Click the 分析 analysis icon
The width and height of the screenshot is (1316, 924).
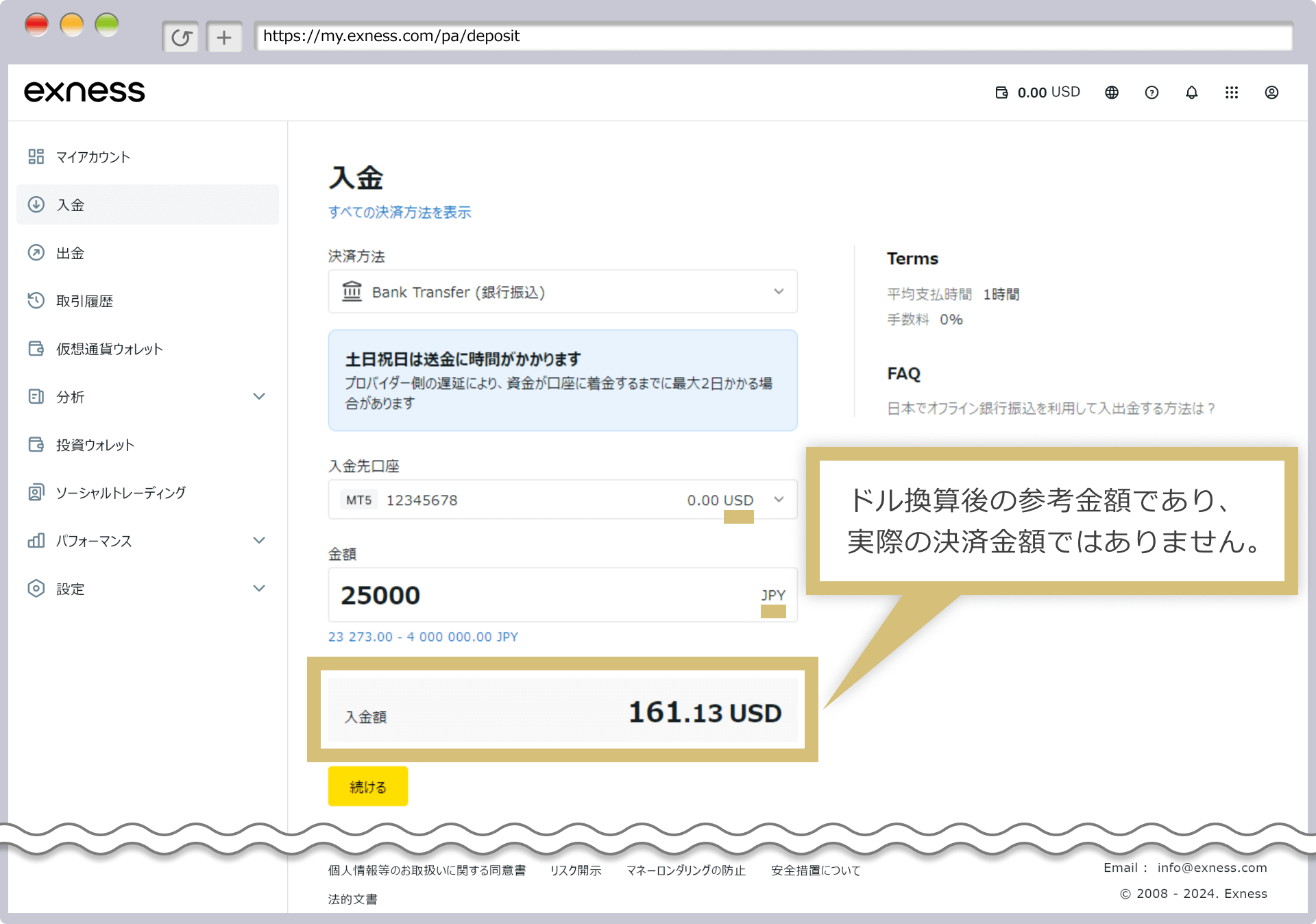click(x=36, y=397)
